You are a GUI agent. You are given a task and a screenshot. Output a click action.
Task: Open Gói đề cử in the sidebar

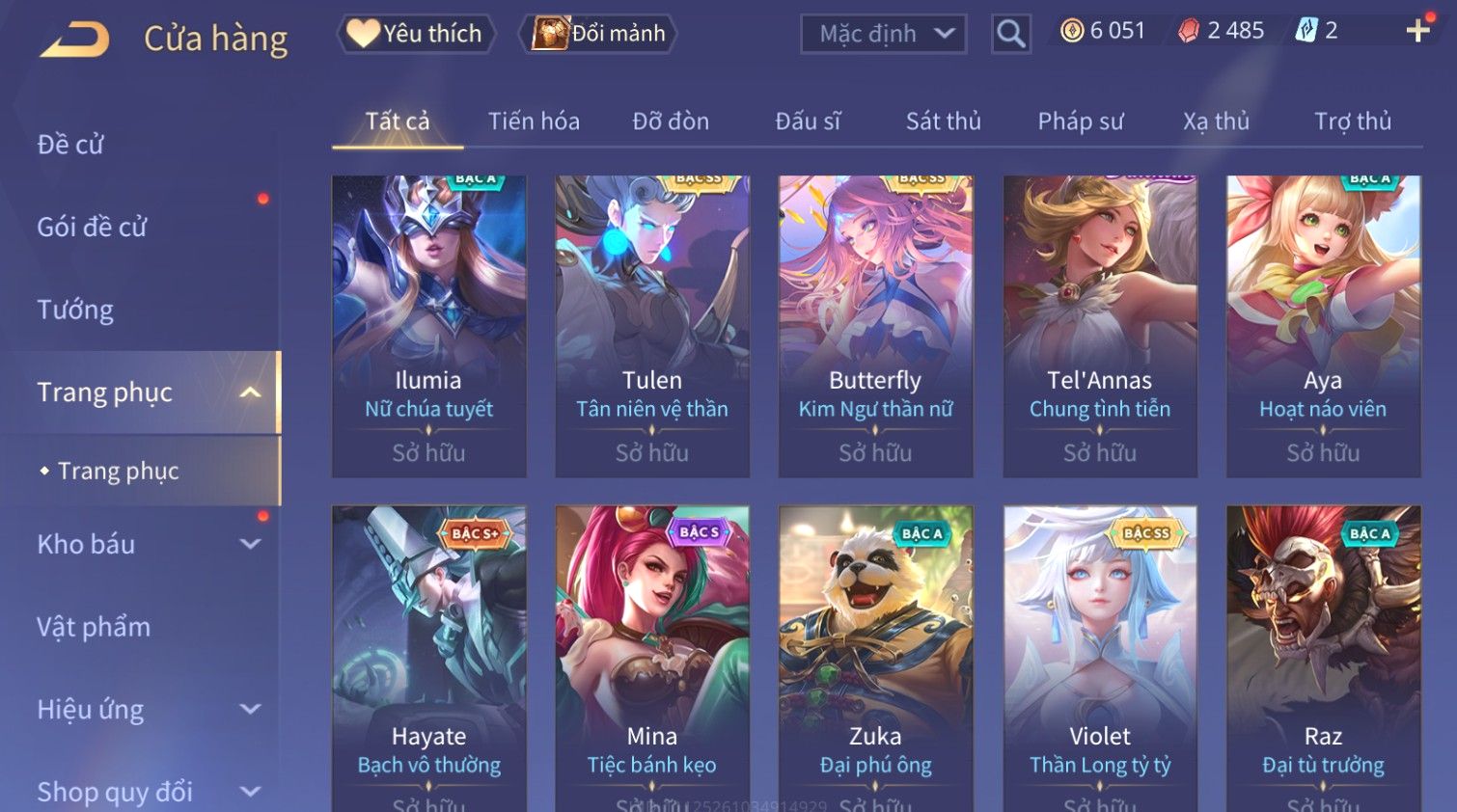click(92, 227)
